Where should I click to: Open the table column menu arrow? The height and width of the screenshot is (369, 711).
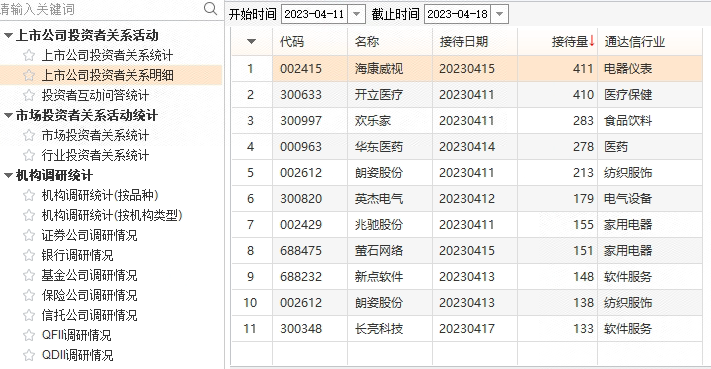(x=252, y=42)
